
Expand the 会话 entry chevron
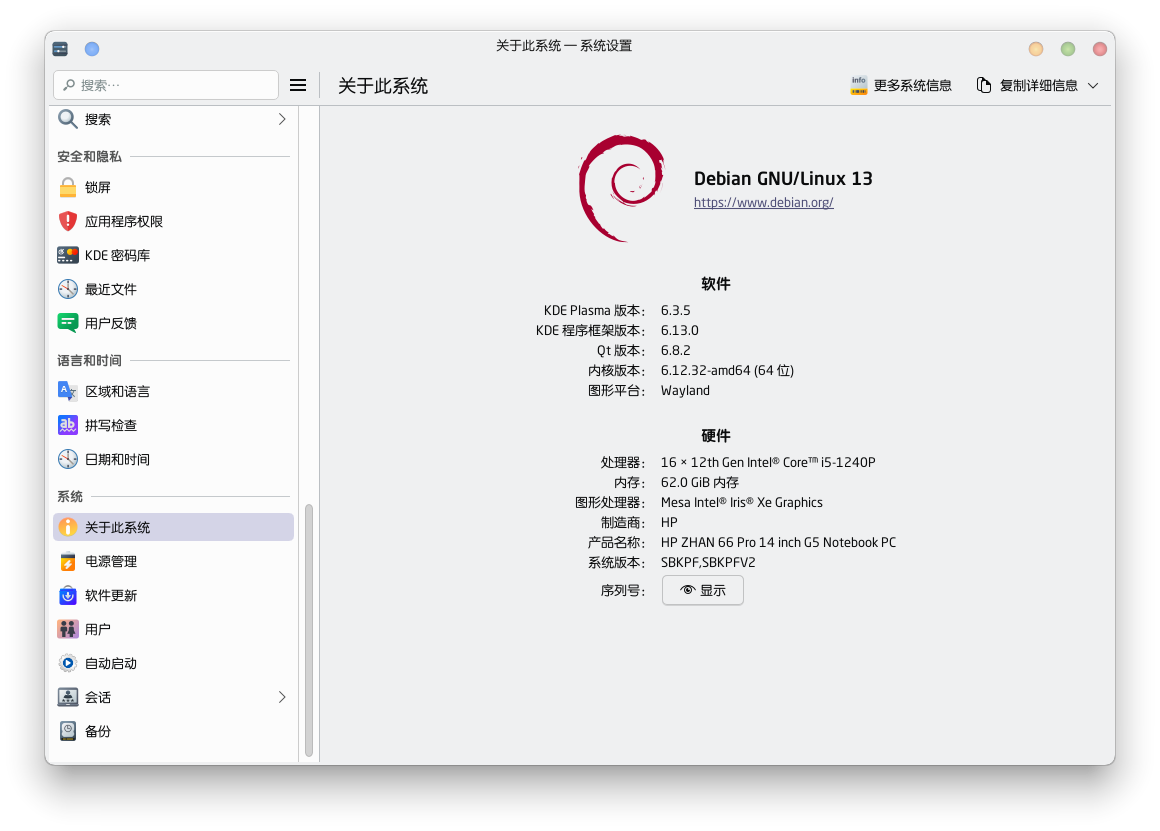pos(282,697)
